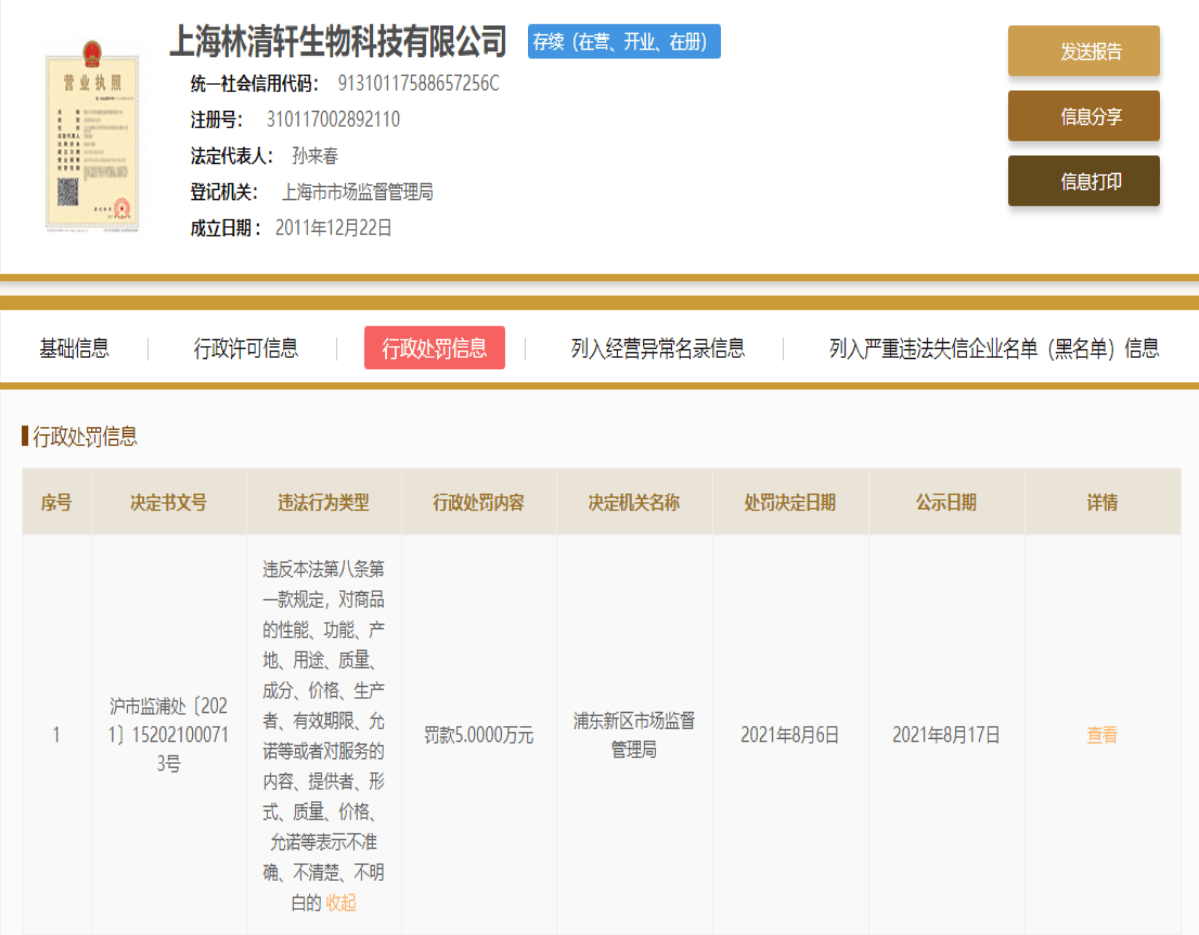Click the 存续 company status badge
The width and height of the screenshot is (1199, 935).
coord(624,42)
